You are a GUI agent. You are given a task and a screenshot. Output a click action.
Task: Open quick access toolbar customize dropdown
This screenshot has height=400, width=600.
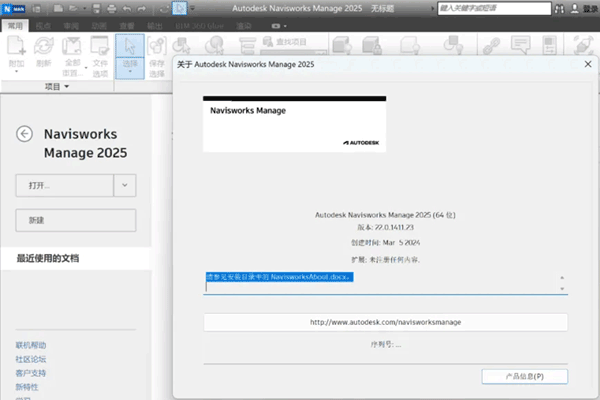click(192, 8)
